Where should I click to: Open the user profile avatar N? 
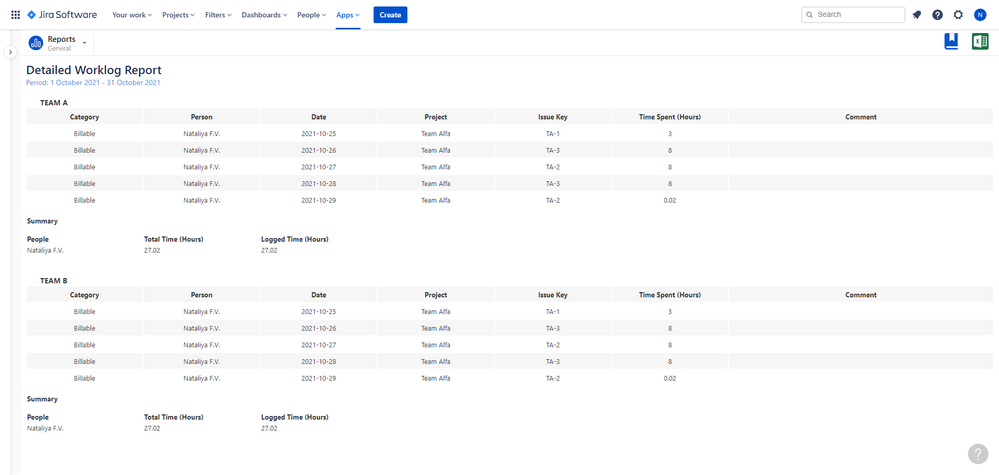point(980,15)
